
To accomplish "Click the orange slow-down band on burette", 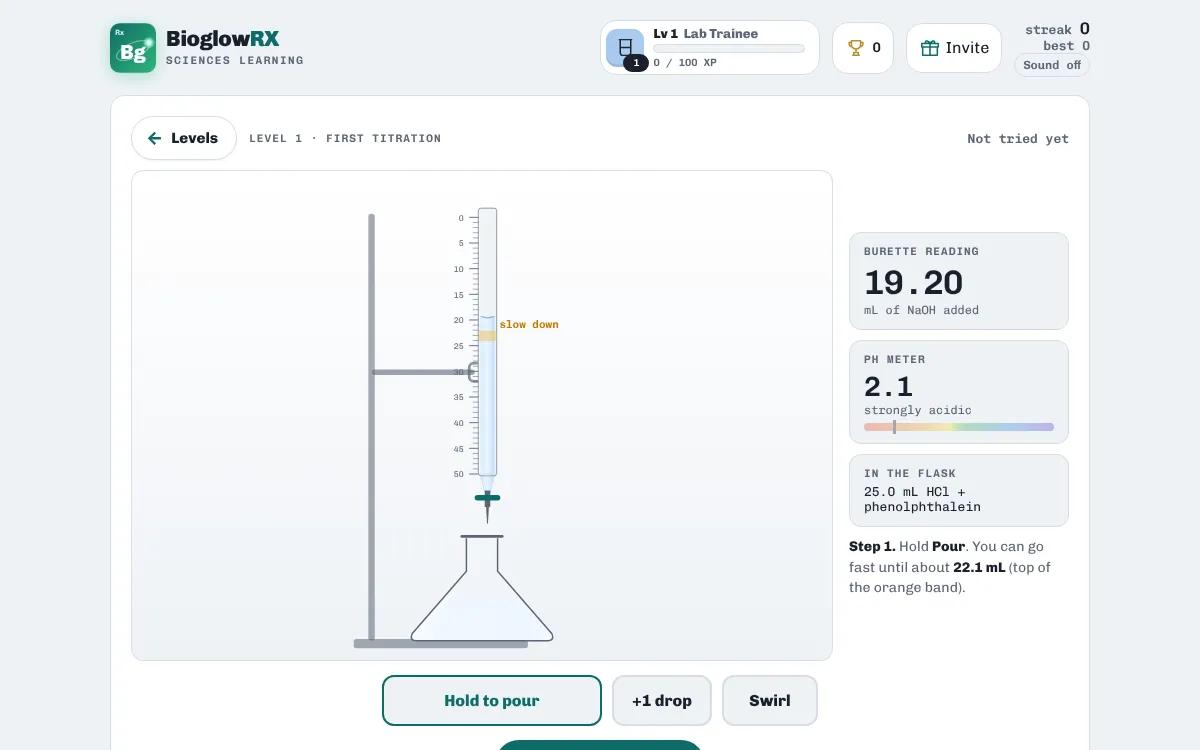I will click(x=487, y=336).
